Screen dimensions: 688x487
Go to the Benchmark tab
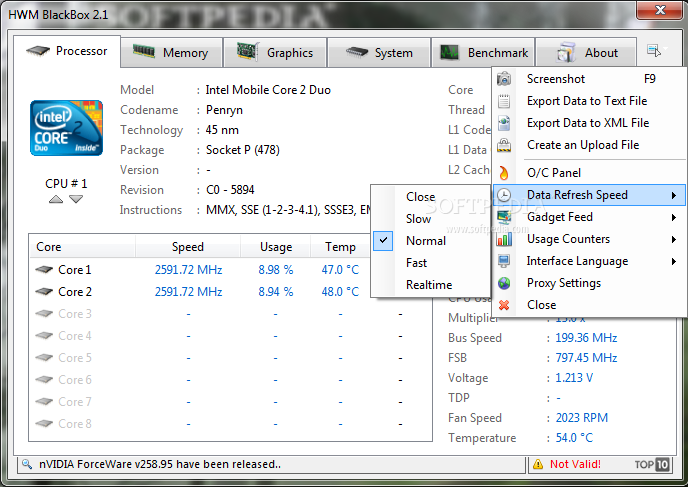coord(483,53)
